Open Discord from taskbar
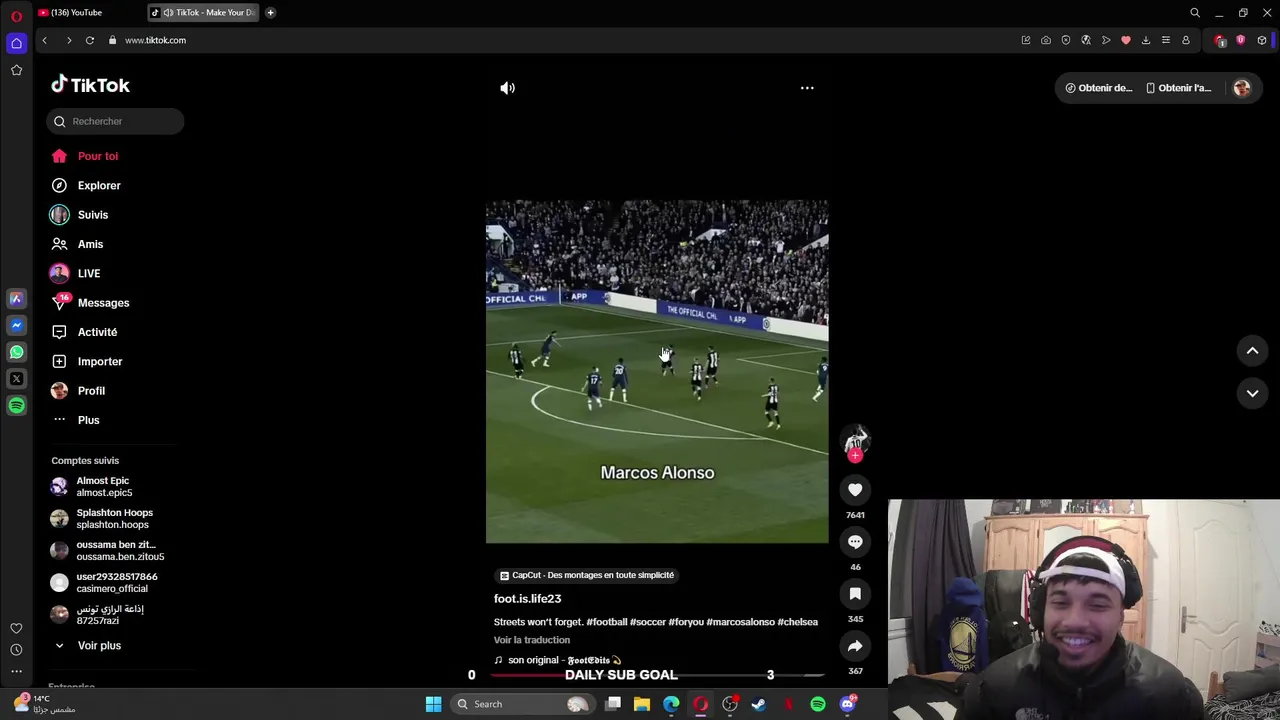 click(x=847, y=704)
